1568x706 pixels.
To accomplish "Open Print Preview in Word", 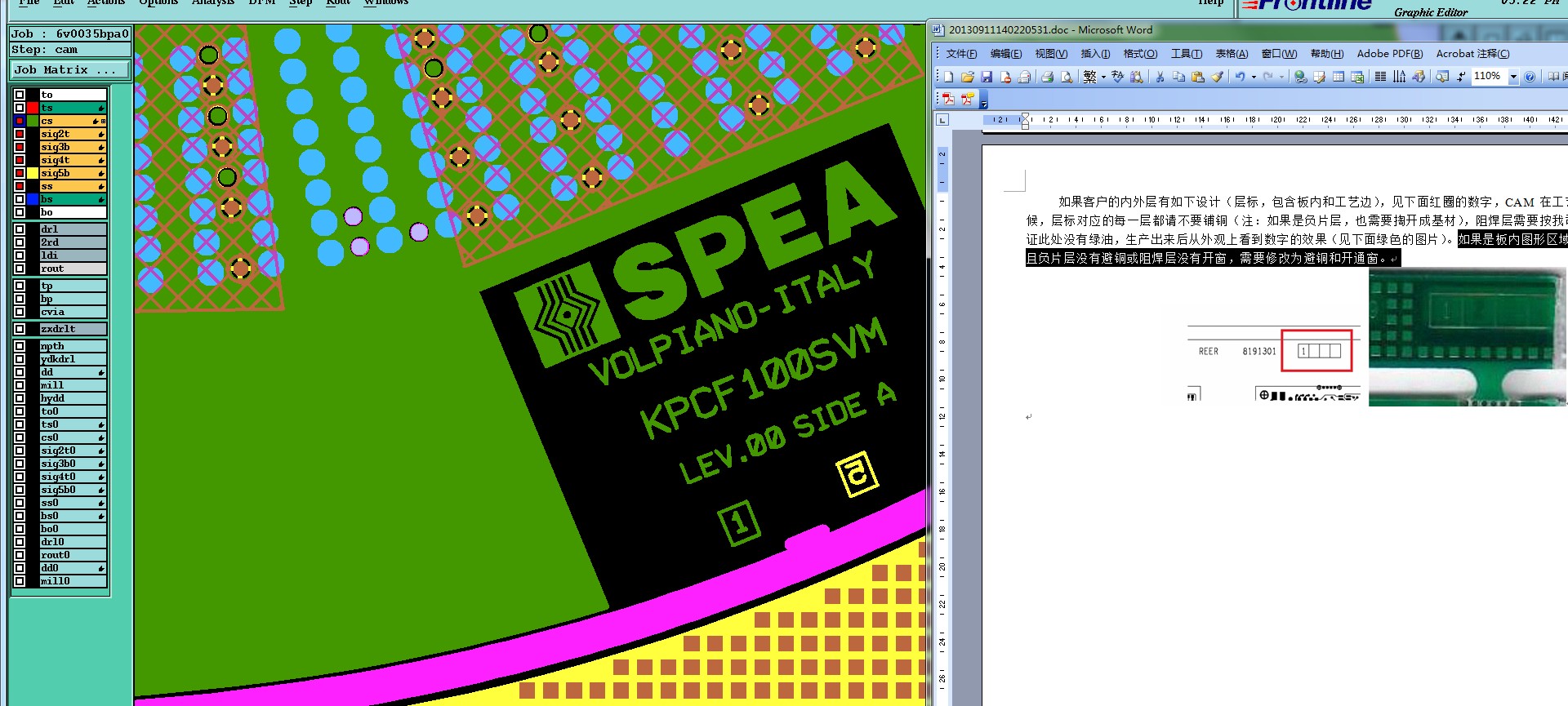I will (1067, 77).
